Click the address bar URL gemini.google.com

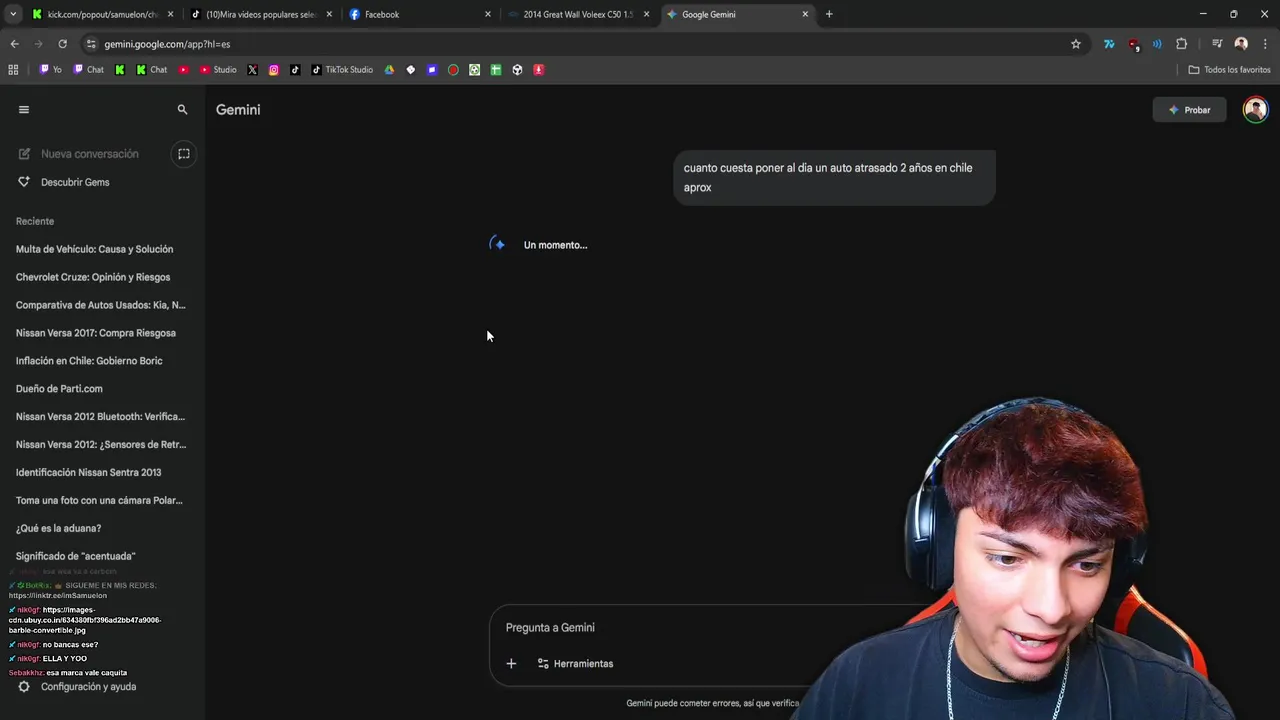point(167,44)
